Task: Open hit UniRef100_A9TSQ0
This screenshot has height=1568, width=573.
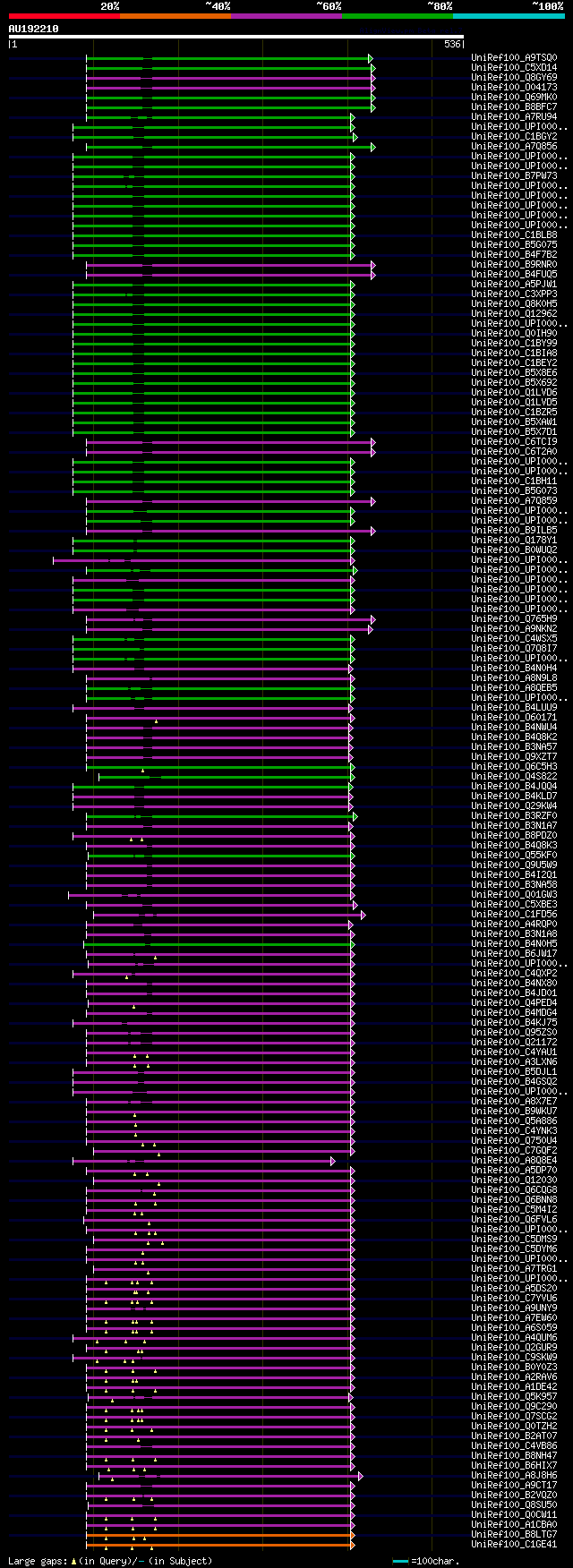Action: (x=514, y=58)
